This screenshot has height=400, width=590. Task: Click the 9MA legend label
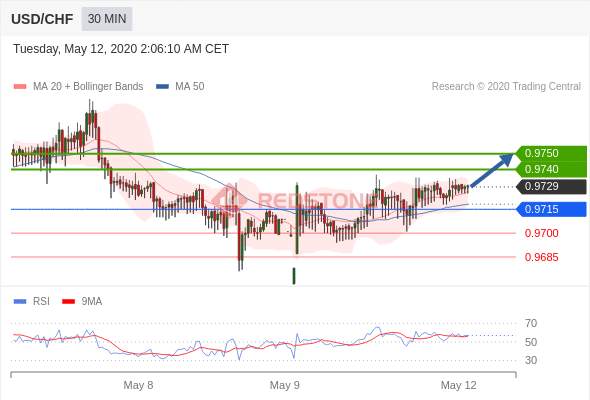[92, 301]
